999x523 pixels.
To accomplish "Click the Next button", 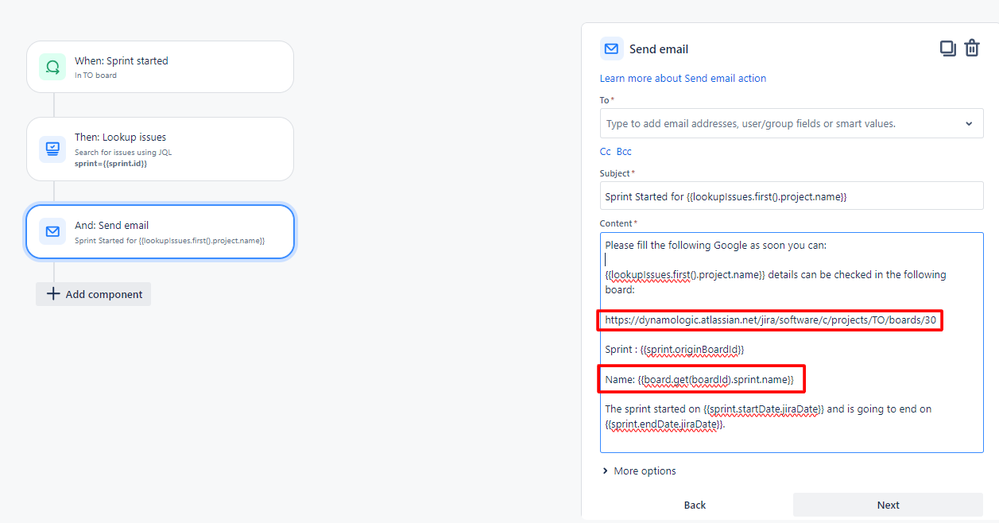I will click(x=888, y=505).
